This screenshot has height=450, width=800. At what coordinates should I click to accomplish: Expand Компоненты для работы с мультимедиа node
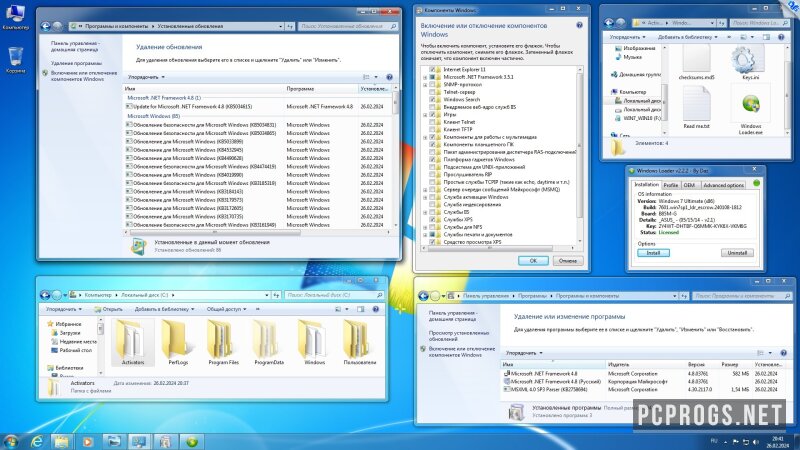pyautogui.click(x=425, y=137)
